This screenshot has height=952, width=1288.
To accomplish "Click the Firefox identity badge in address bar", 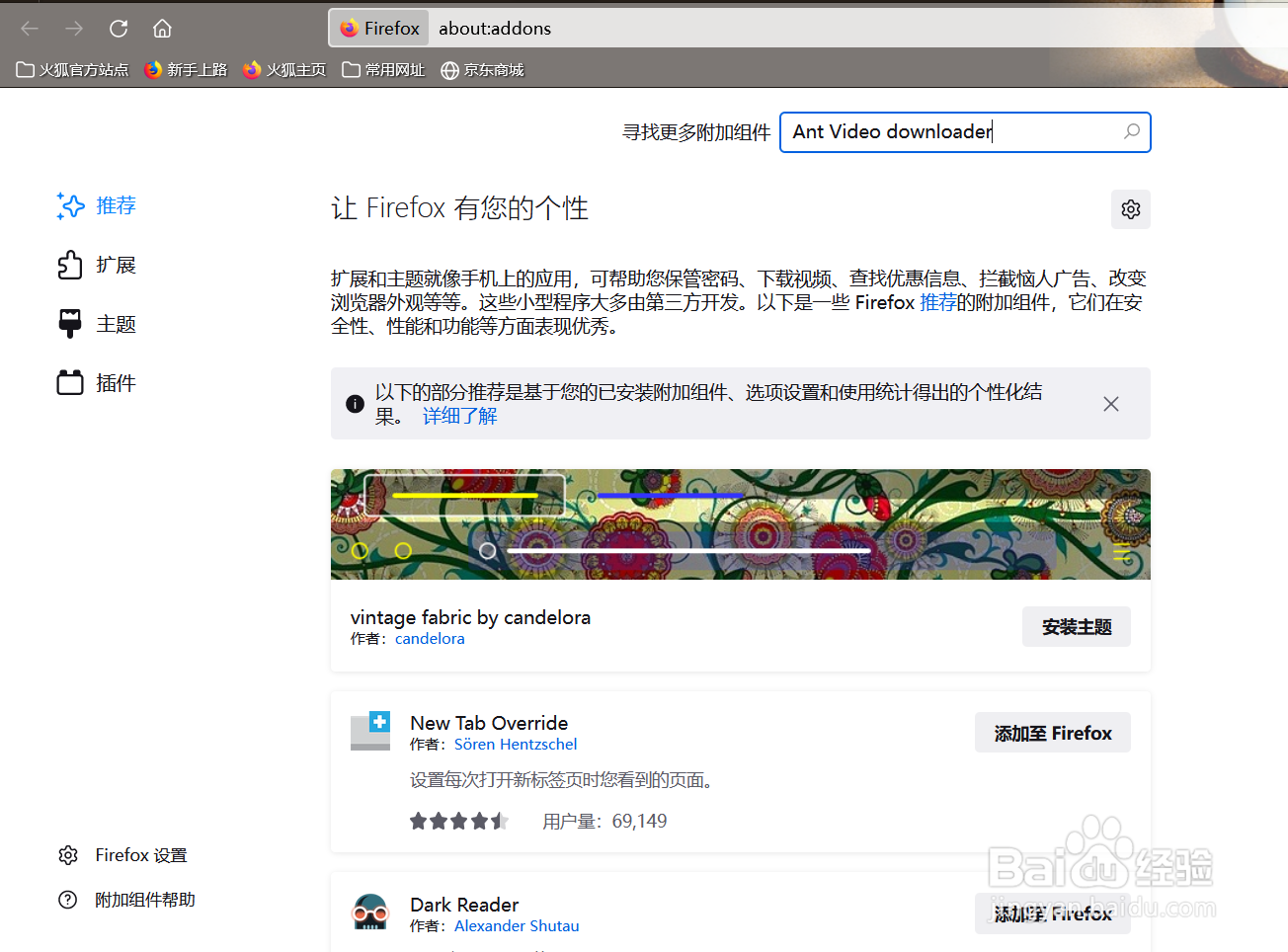I will click(x=379, y=29).
